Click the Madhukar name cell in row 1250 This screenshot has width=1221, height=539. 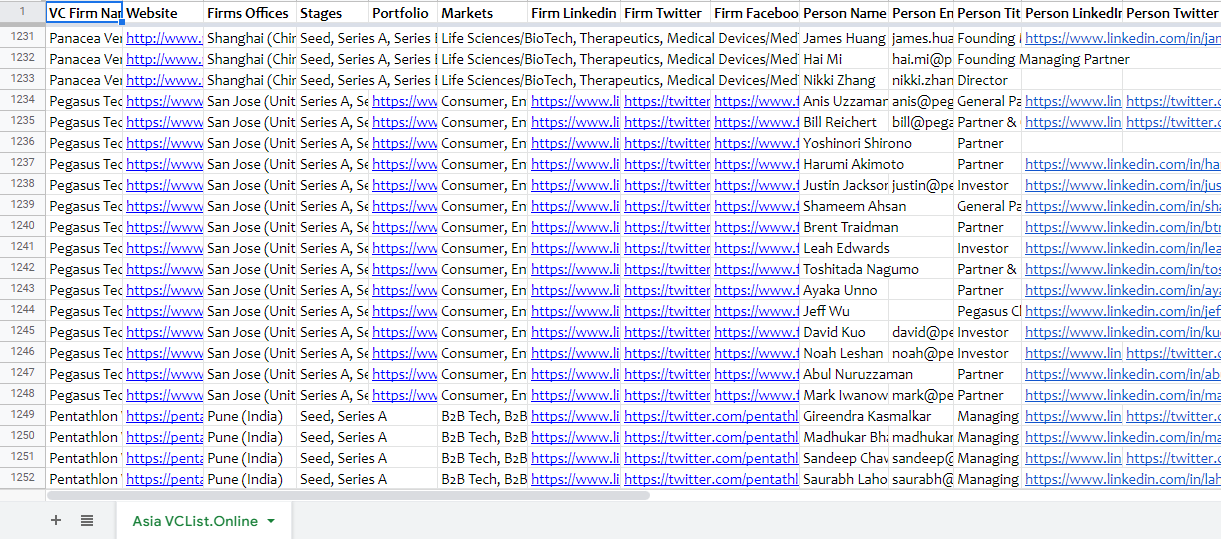point(845,437)
